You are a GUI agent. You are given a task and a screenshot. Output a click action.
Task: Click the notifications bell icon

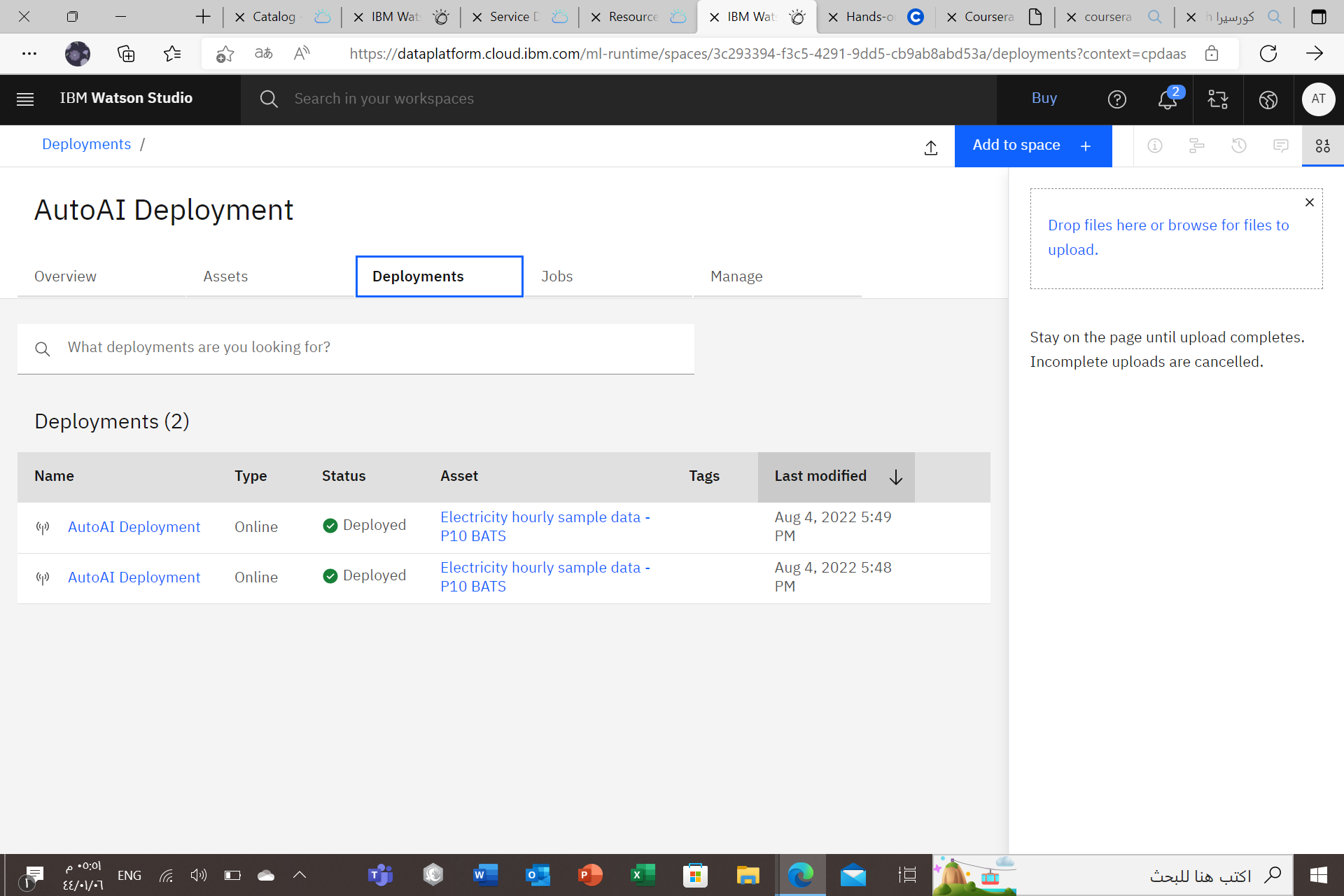[1167, 99]
